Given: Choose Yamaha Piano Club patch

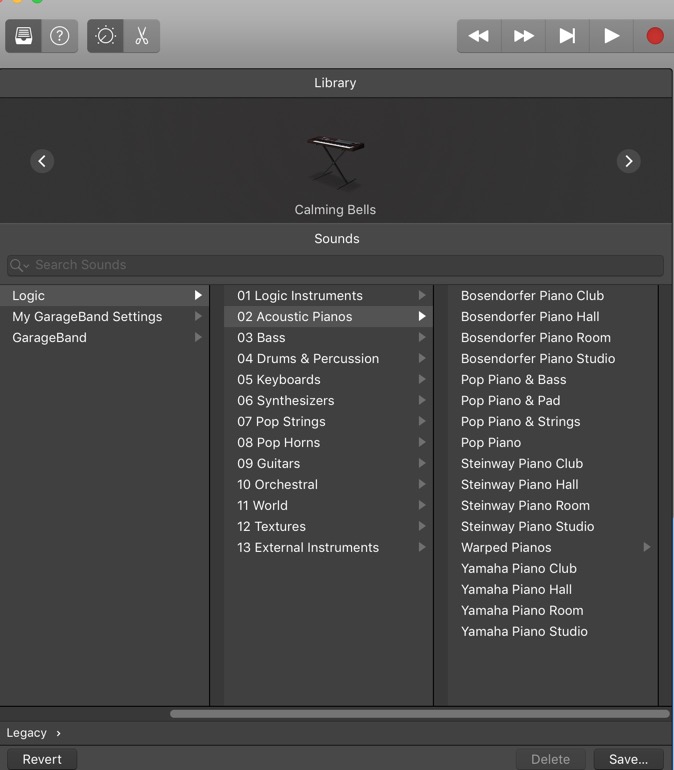Looking at the screenshot, I should [x=552, y=569].
